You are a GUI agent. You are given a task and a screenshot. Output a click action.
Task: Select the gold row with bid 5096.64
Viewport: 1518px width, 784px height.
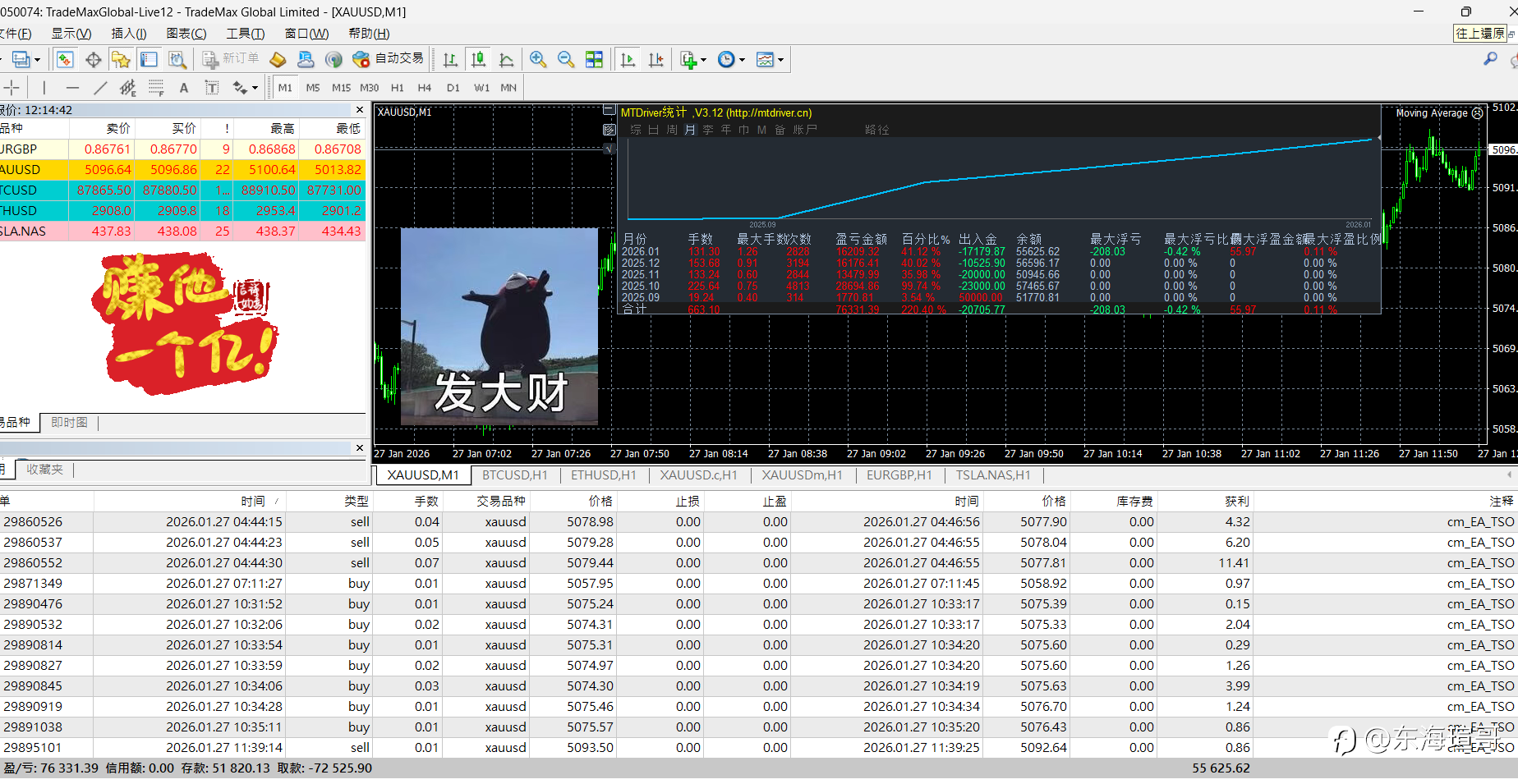pos(182,169)
